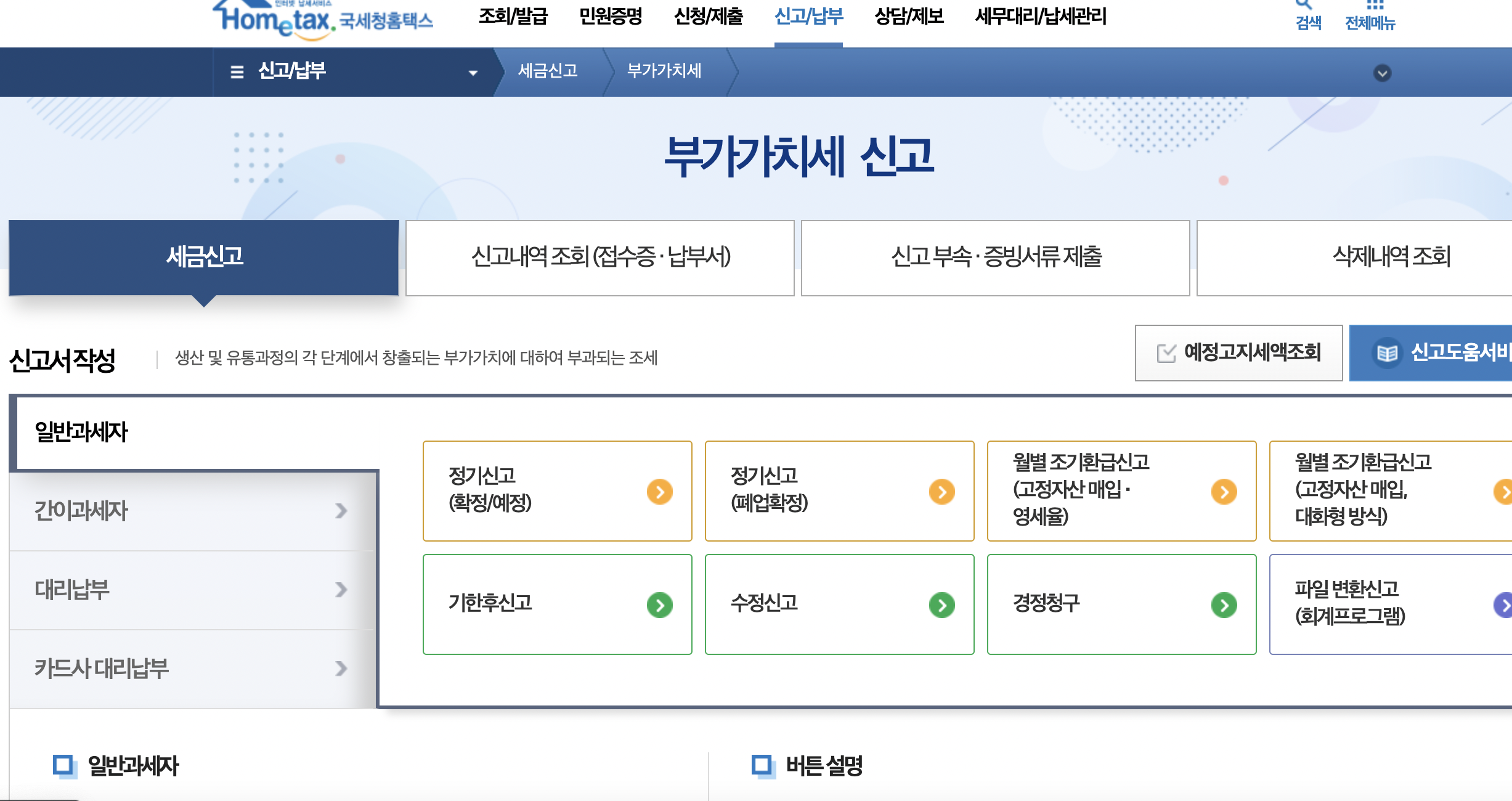Click green arrow on 경정청구
Image resolution: width=1512 pixels, height=801 pixels.
tap(1224, 605)
